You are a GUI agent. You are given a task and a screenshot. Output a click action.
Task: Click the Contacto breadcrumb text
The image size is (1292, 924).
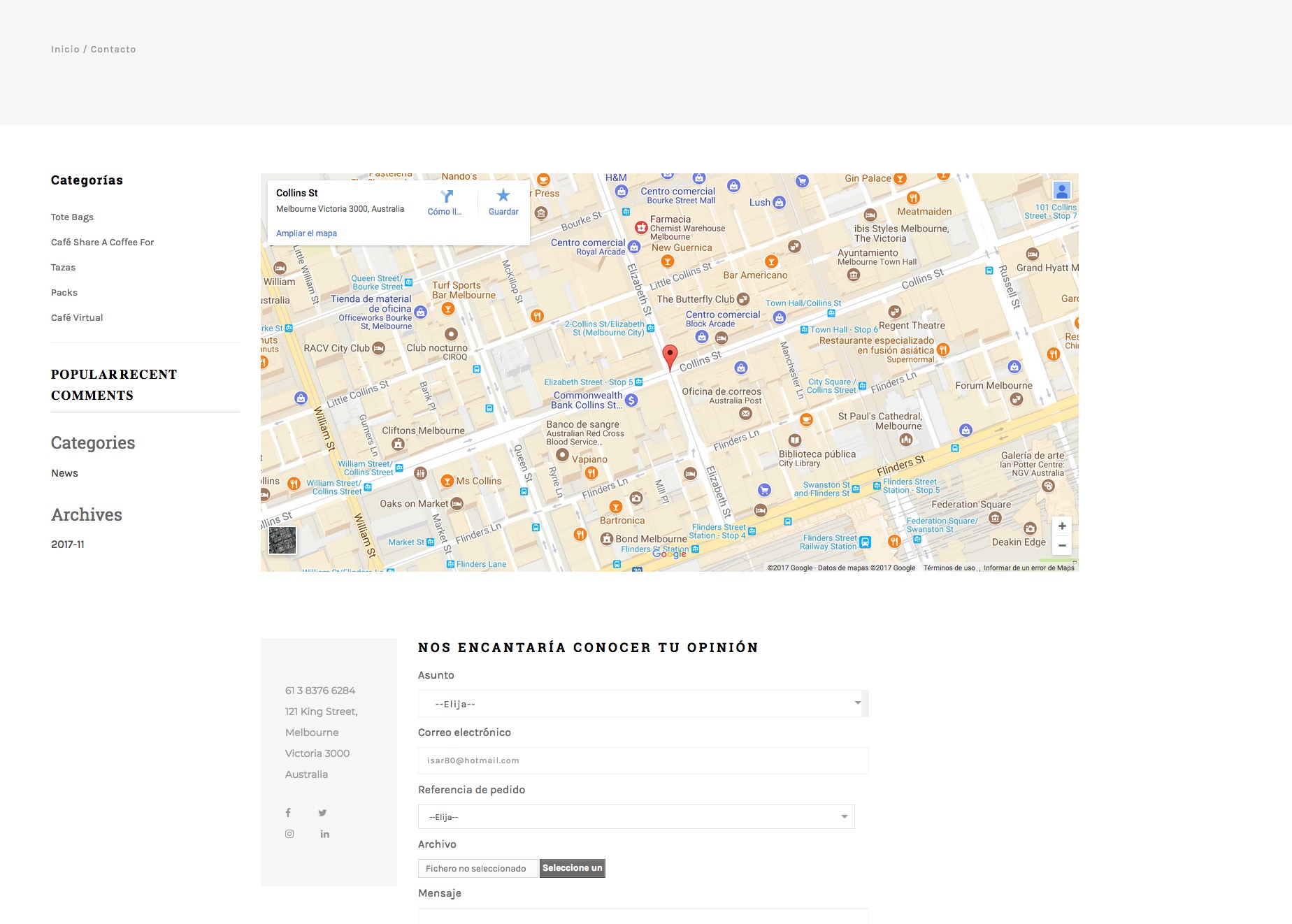(113, 50)
